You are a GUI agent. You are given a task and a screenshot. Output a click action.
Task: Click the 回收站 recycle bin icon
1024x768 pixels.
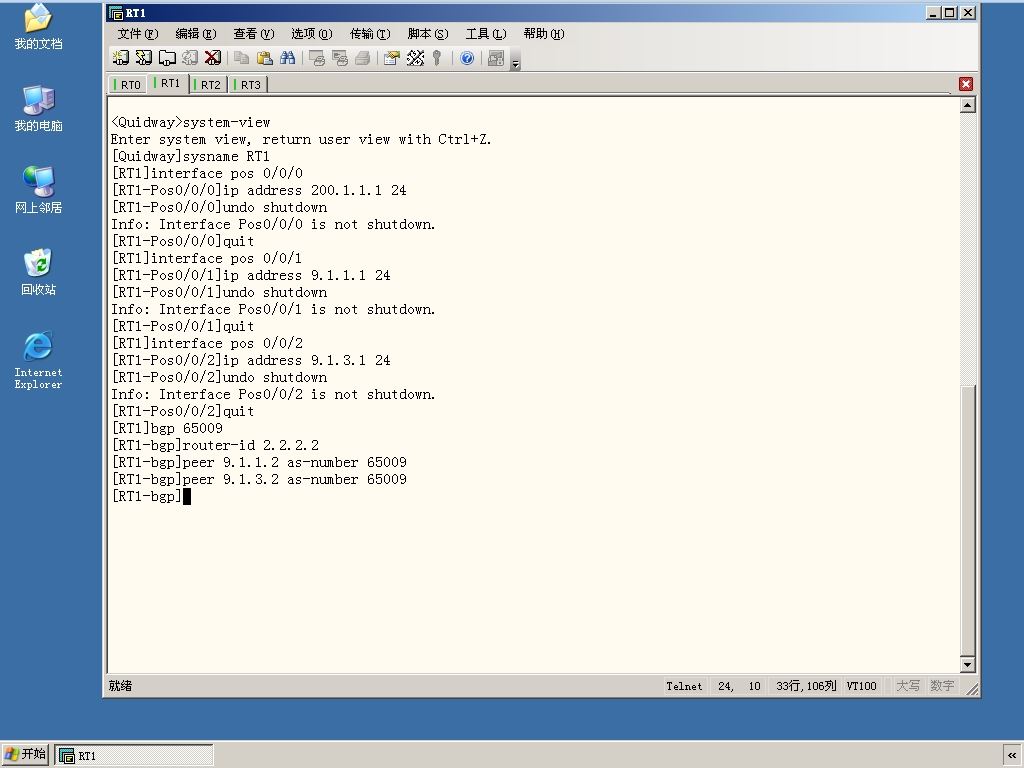point(38,272)
